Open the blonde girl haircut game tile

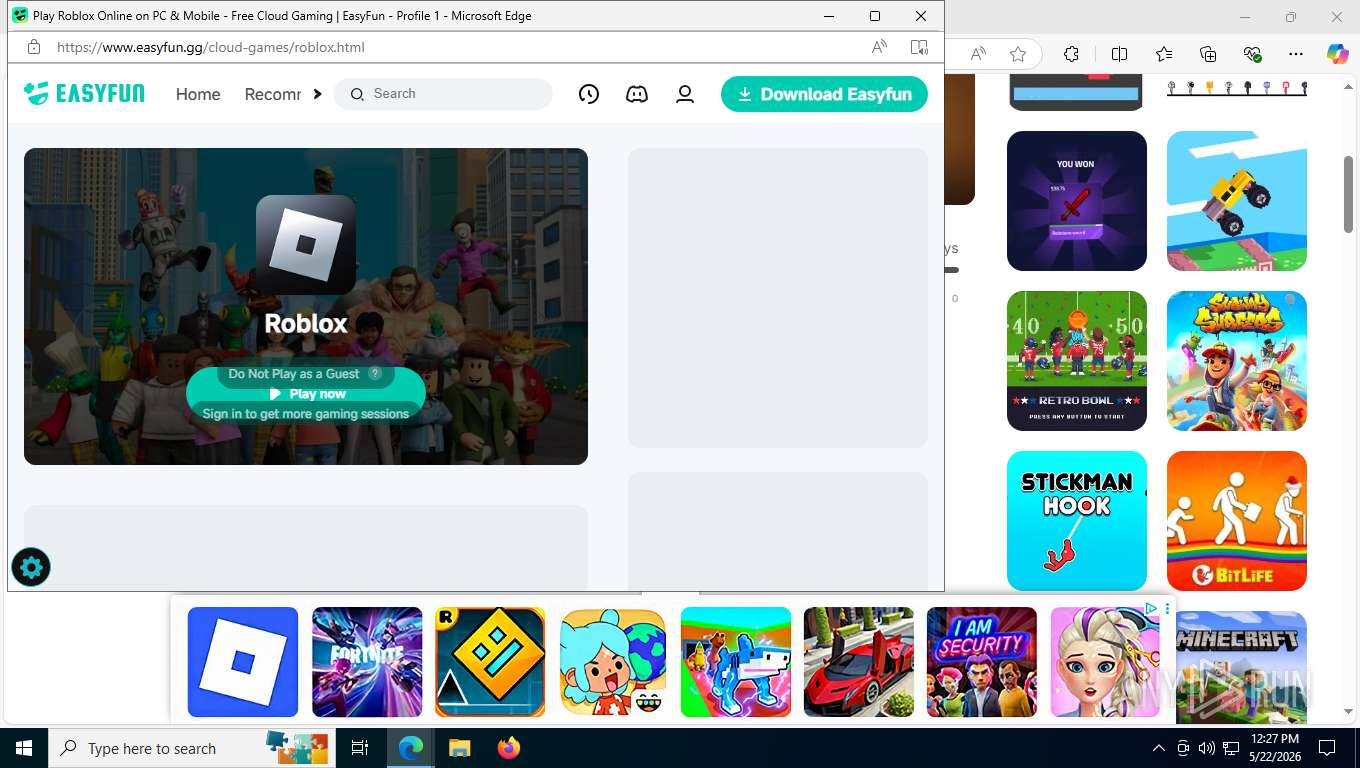[x=1105, y=662]
